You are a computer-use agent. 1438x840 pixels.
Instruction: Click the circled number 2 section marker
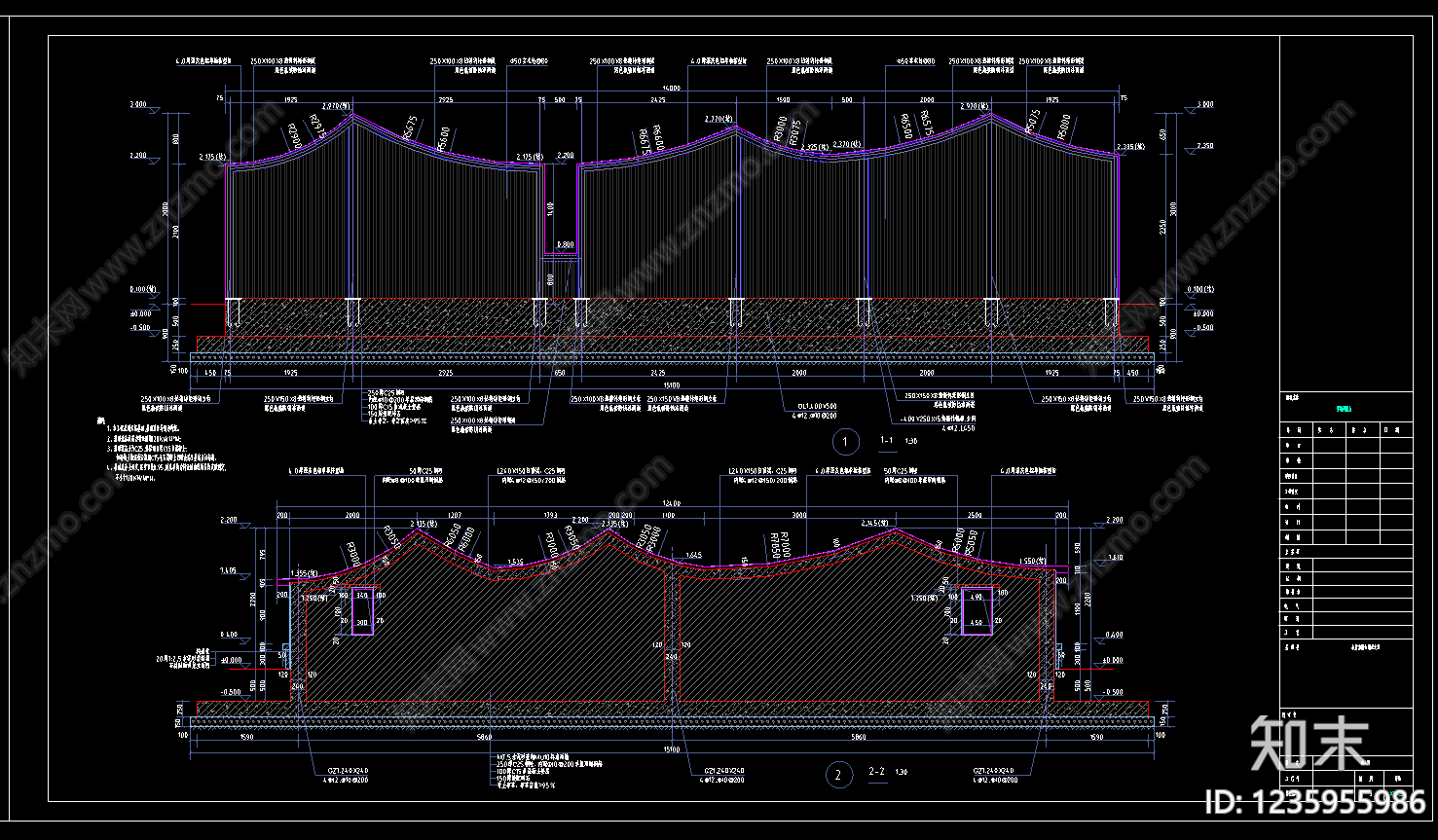pos(838,775)
